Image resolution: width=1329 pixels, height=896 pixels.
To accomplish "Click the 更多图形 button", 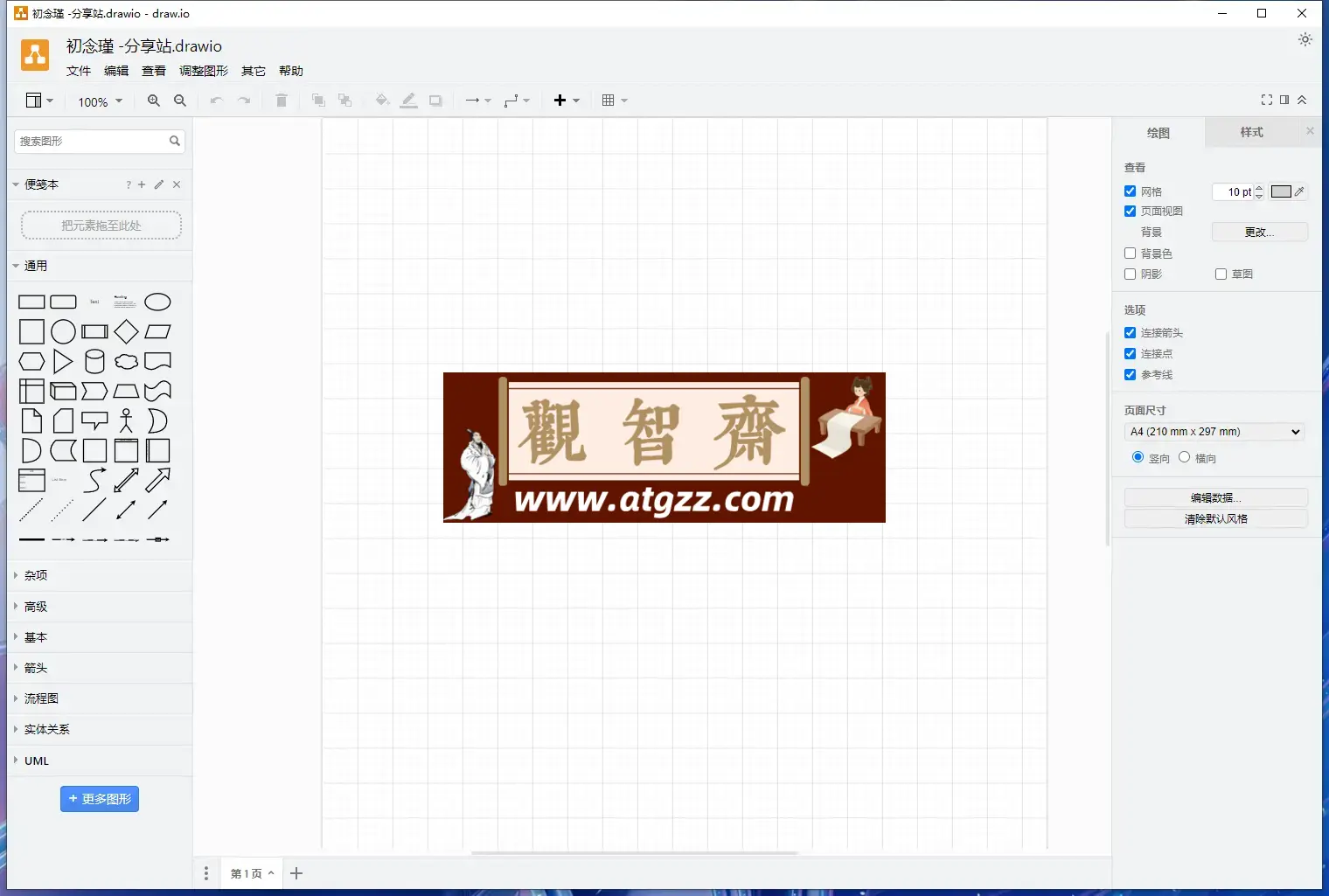I will click(x=100, y=799).
